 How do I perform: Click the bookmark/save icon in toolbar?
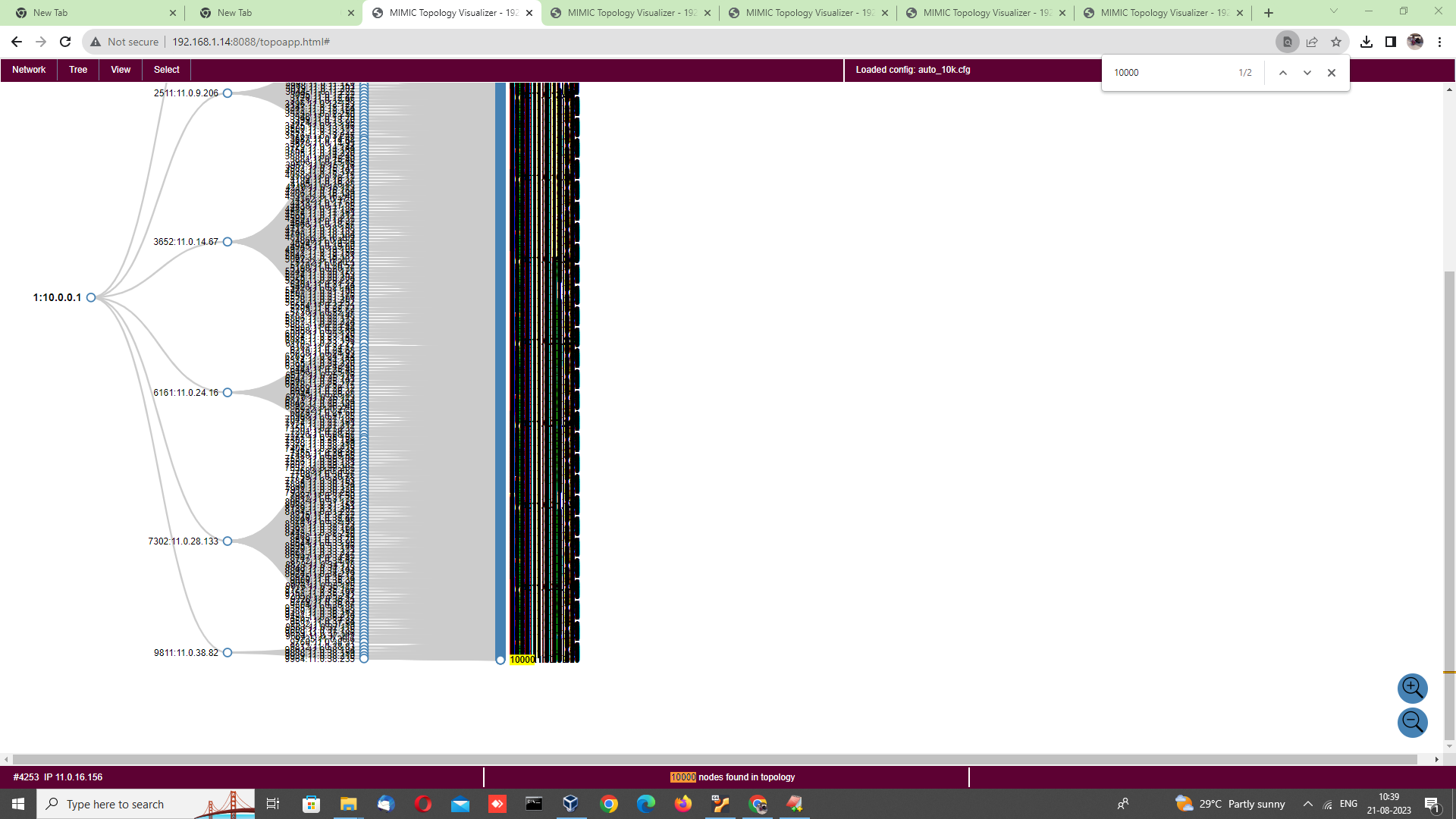(x=1337, y=41)
